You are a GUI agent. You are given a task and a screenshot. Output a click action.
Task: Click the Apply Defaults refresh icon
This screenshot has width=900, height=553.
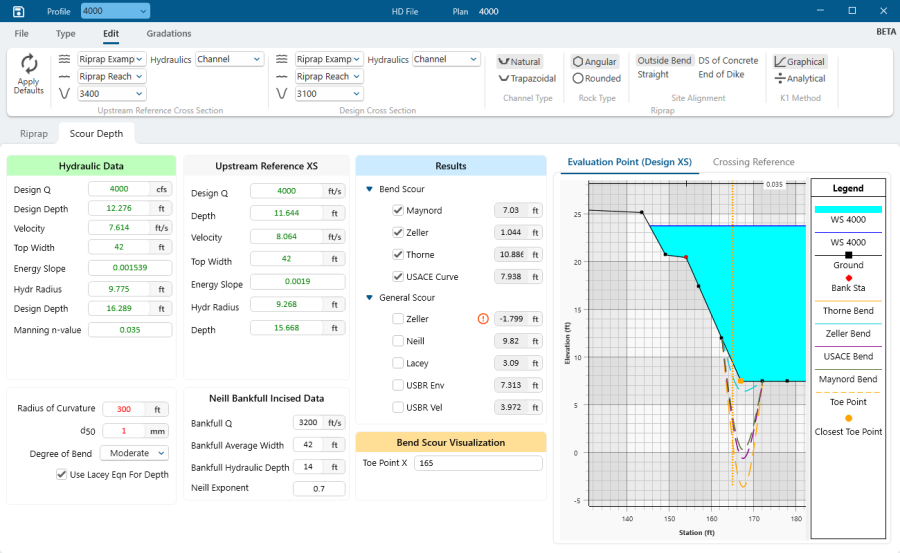[x=29, y=64]
